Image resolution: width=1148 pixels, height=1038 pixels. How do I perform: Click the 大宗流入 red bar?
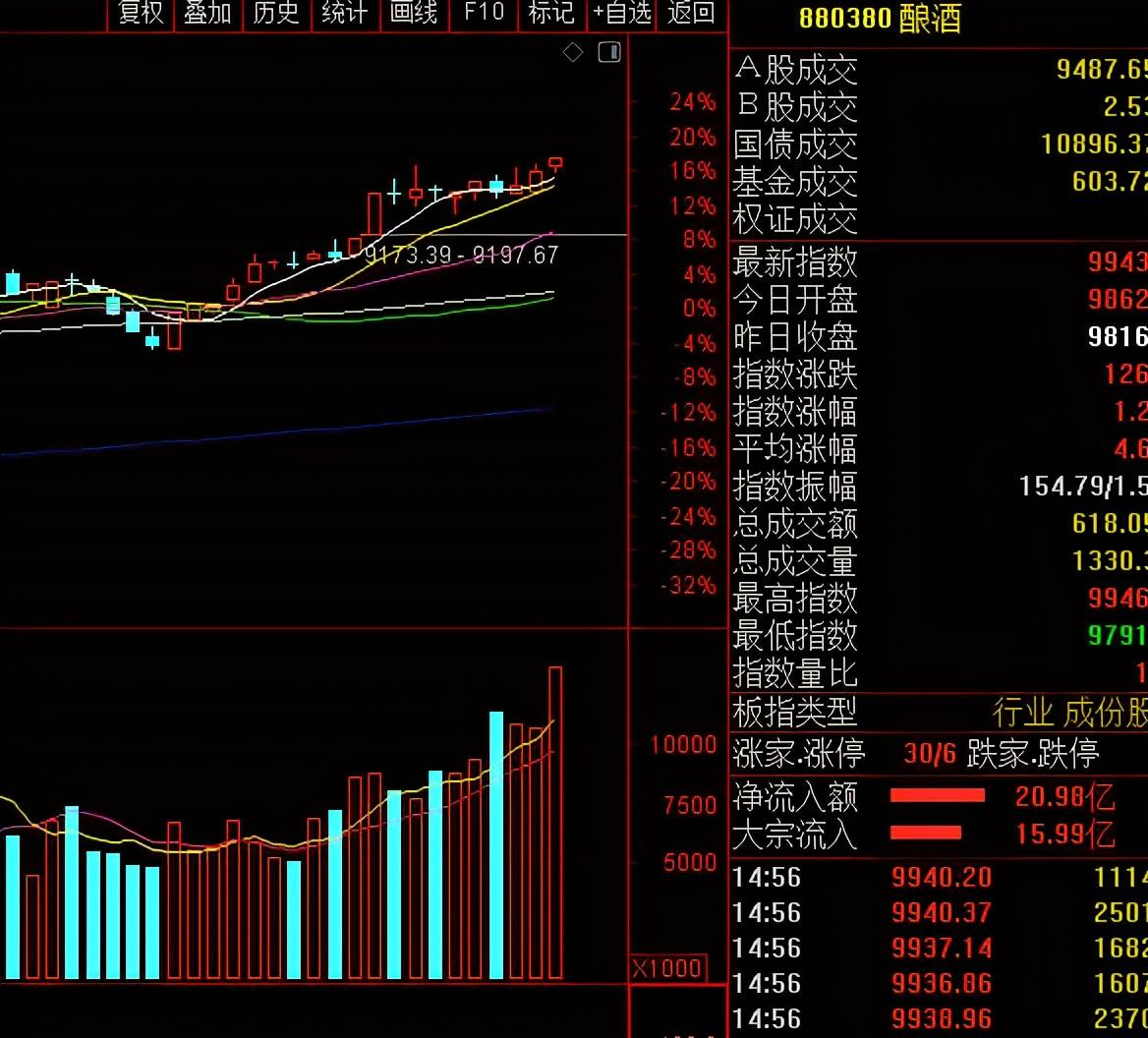[x=926, y=833]
